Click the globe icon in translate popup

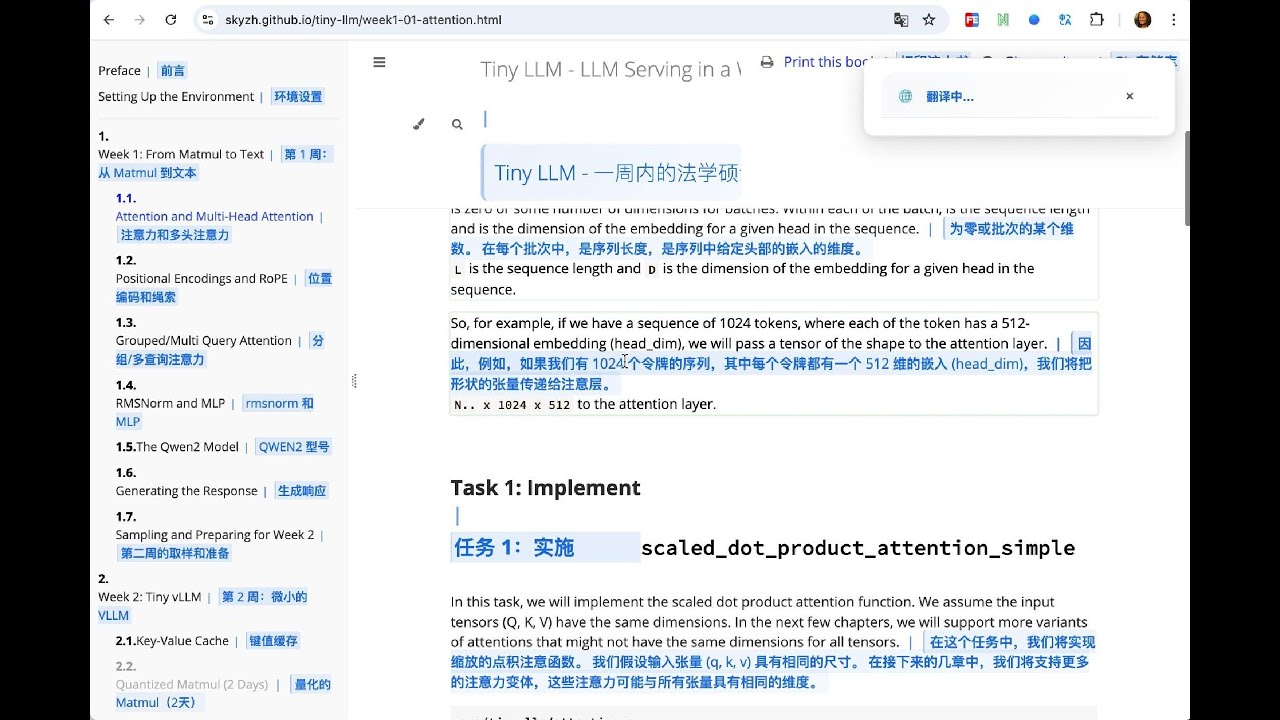[x=905, y=96]
